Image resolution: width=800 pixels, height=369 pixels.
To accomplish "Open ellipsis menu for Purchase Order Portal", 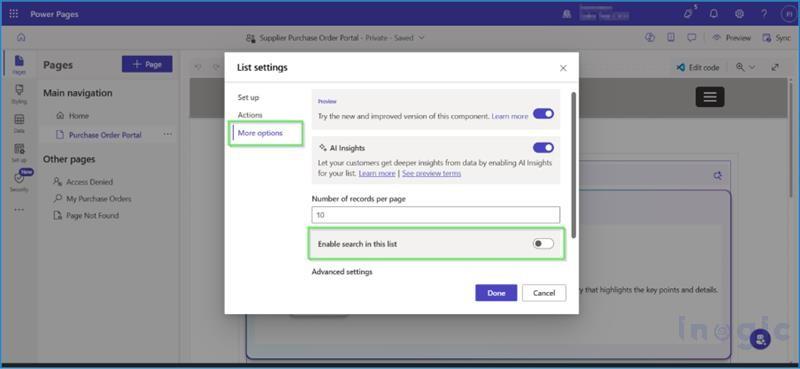I will [167, 134].
